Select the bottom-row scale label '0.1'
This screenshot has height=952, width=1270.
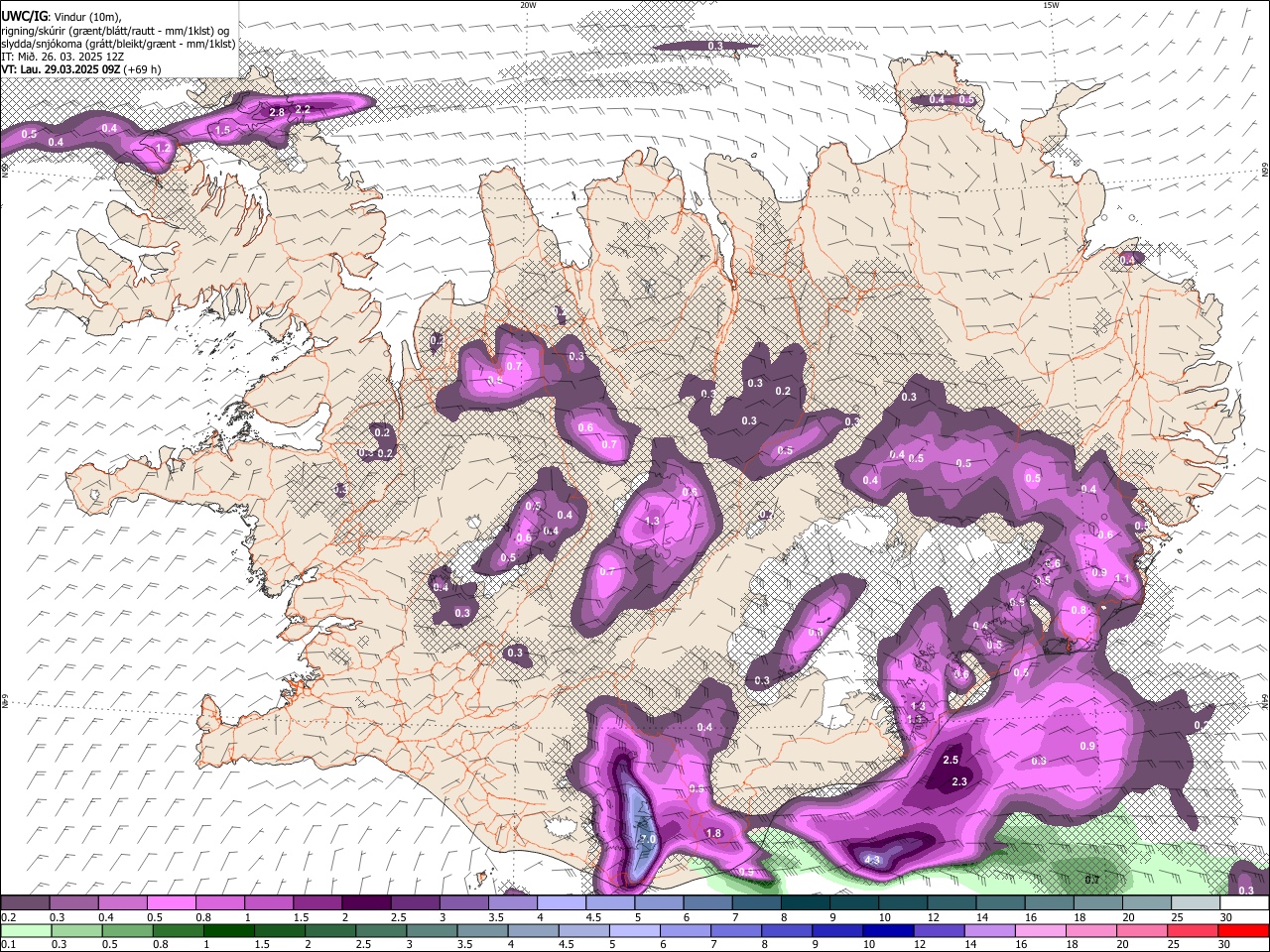9,945
